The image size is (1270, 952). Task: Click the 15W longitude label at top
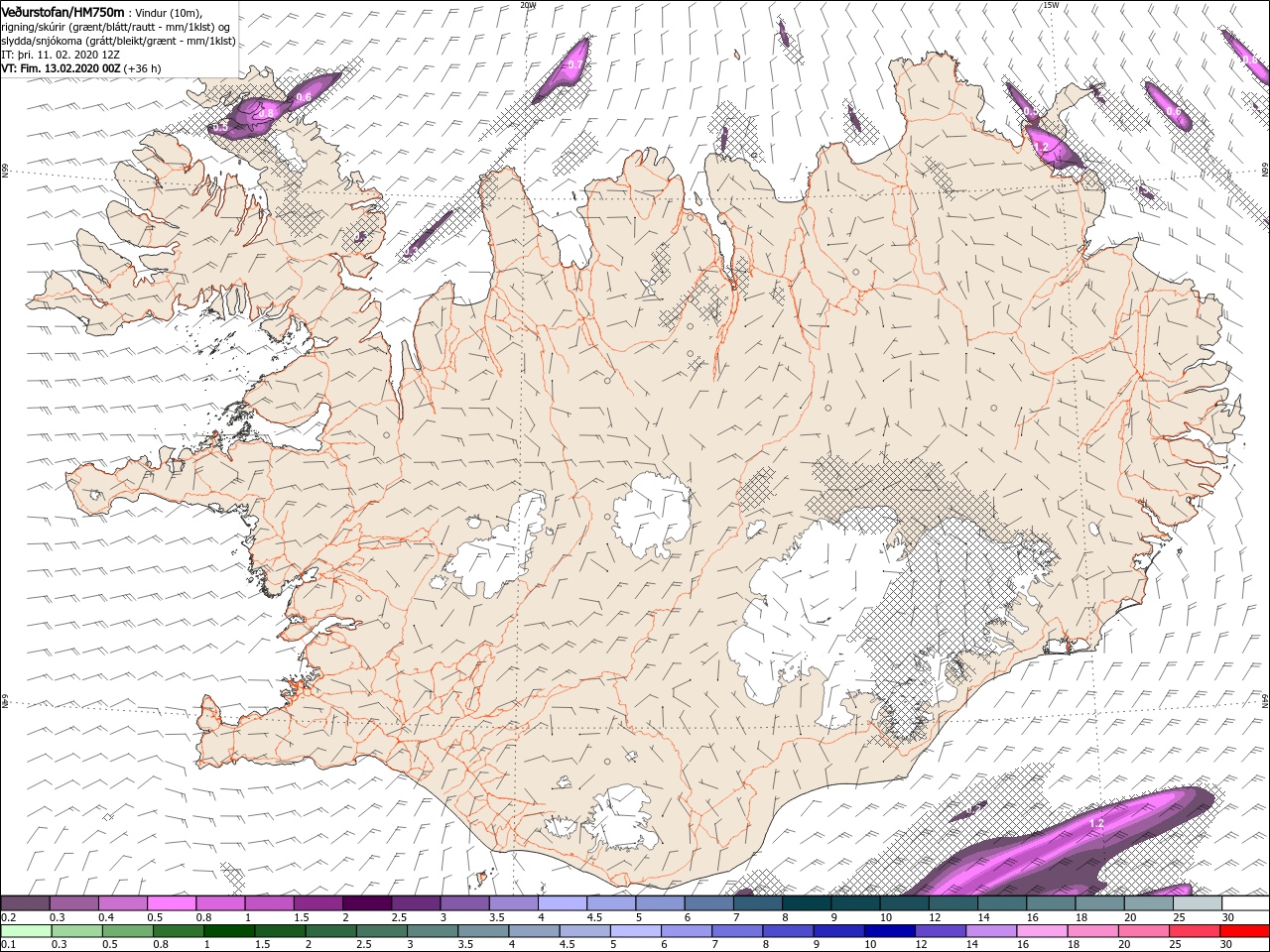pos(1051,5)
